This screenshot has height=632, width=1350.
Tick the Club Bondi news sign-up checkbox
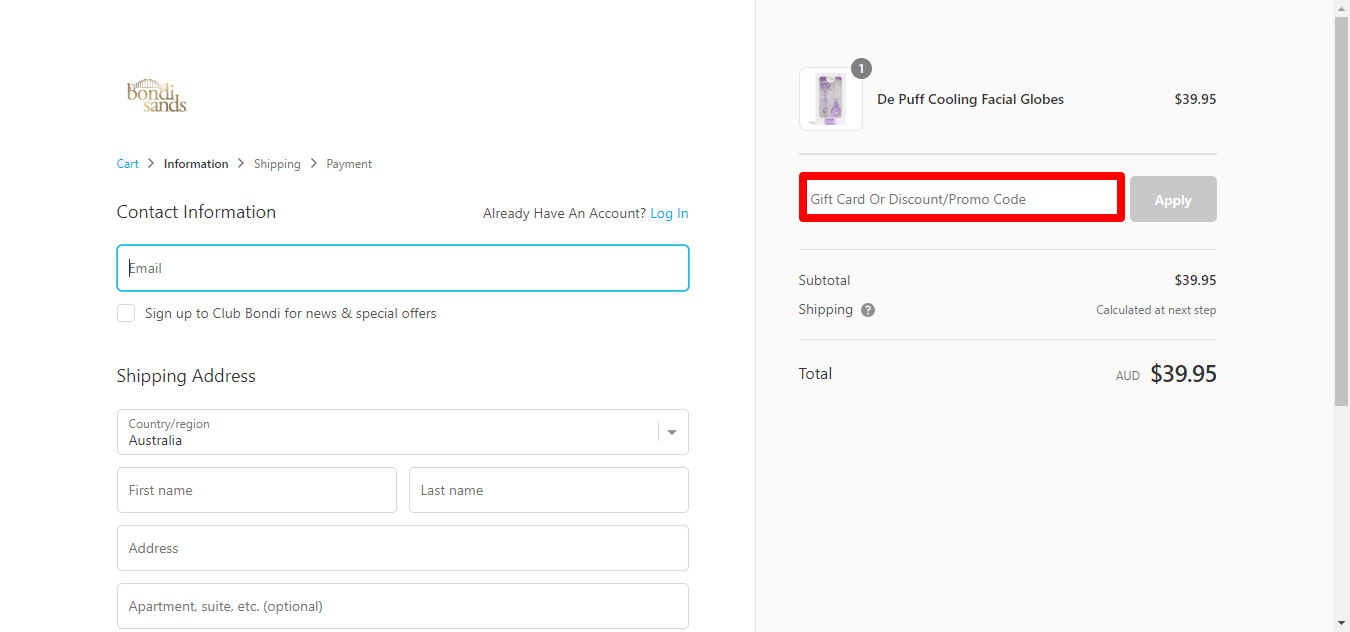coord(126,313)
